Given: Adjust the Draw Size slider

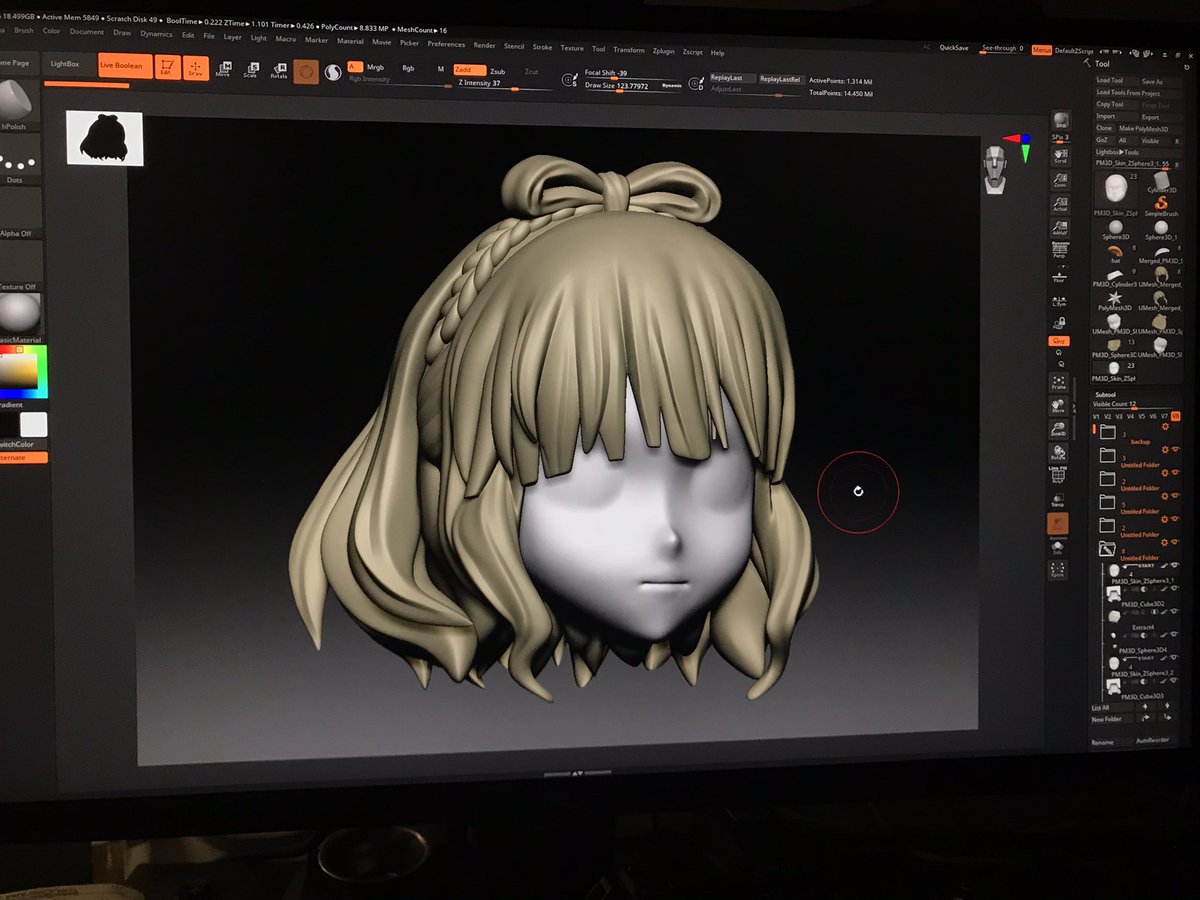Looking at the screenshot, I should 632,87.
